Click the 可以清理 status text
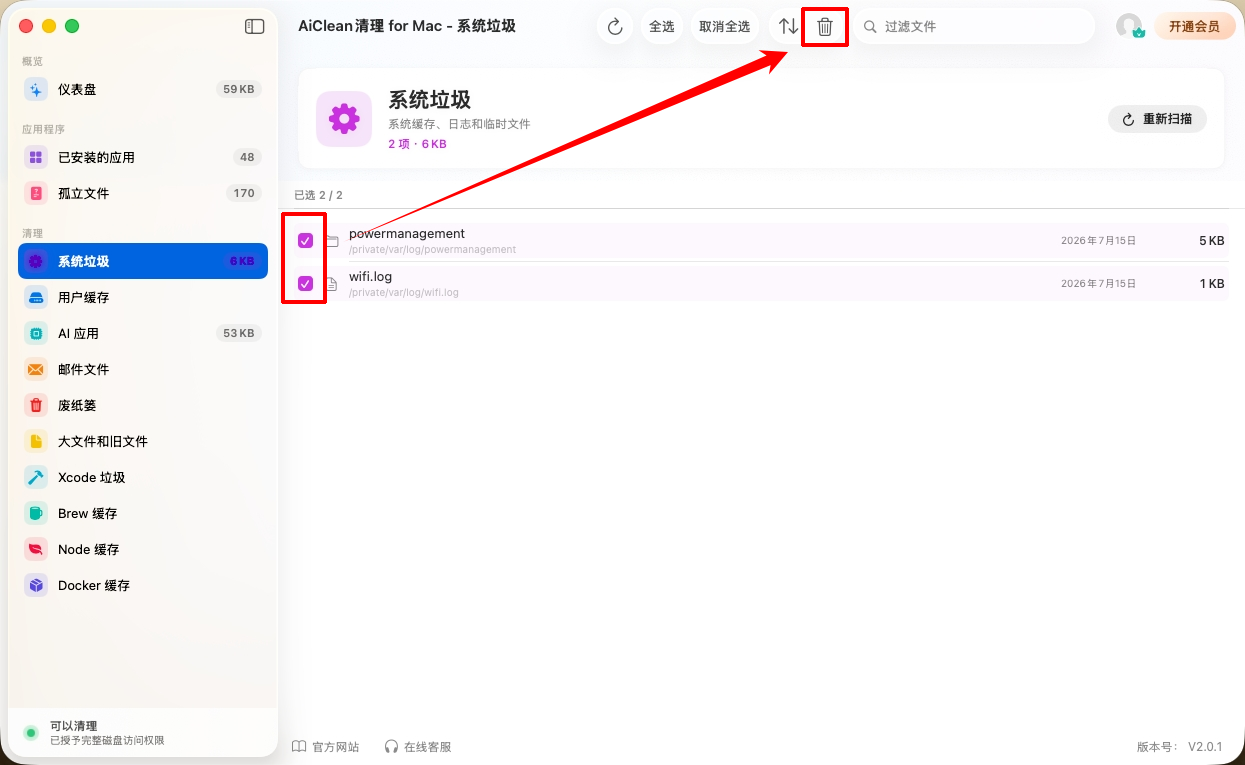Image resolution: width=1245 pixels, height=765 pixels. pyautogui.click(x=74, y=726)
